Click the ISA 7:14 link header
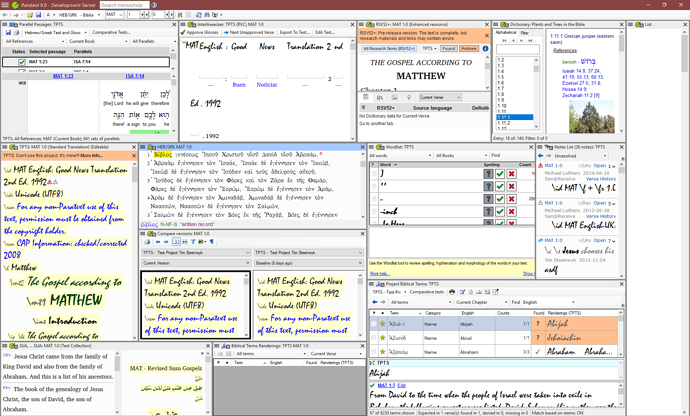This screenshot has height=416, width=690. click(135, 76)
